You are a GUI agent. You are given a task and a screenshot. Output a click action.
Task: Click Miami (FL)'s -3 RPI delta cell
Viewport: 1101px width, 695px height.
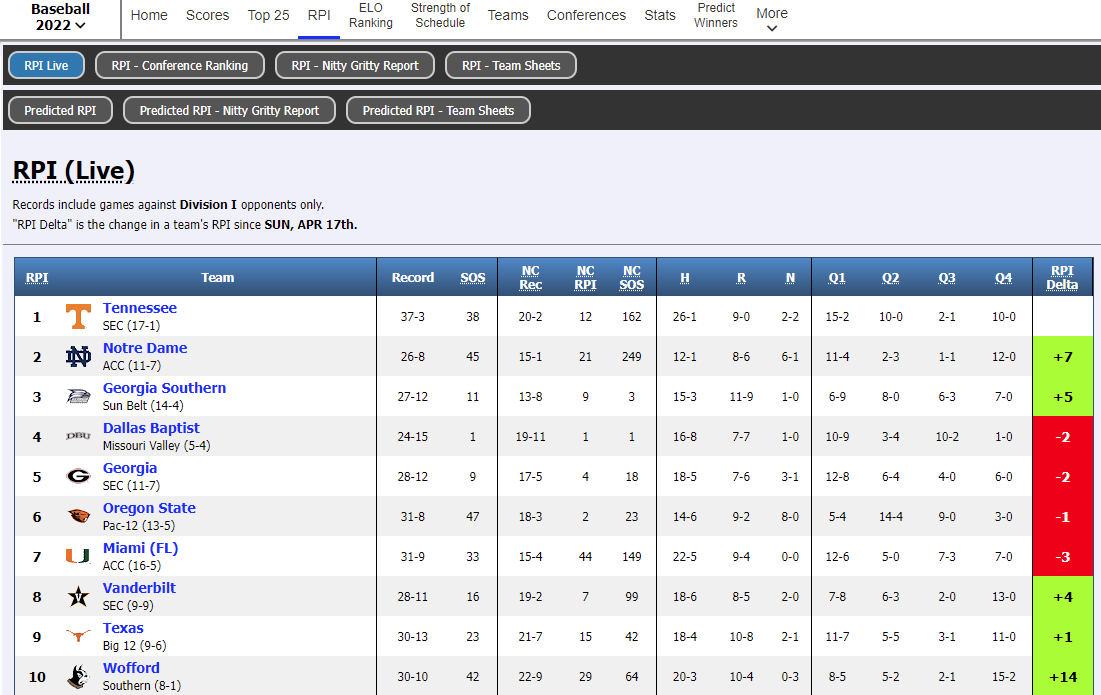click(x=1062, y=557)
